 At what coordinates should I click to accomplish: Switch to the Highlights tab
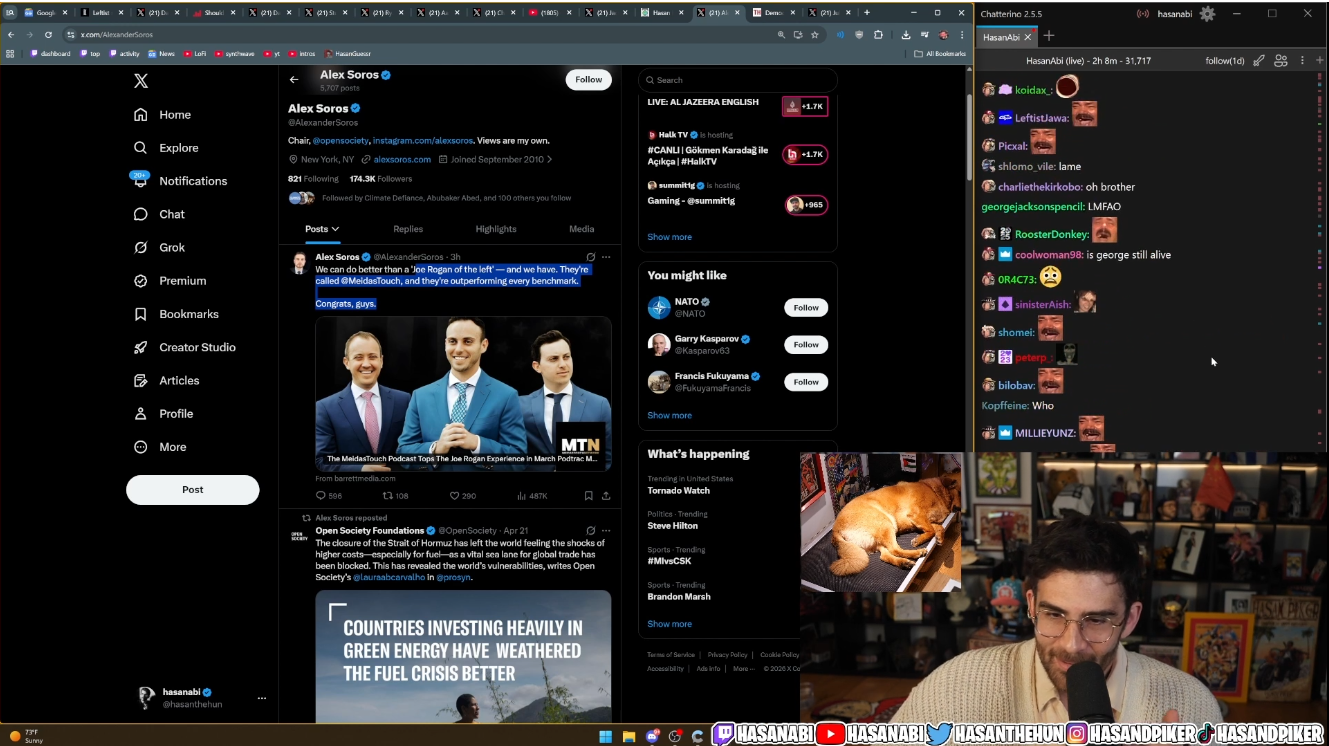click(496, 229)
